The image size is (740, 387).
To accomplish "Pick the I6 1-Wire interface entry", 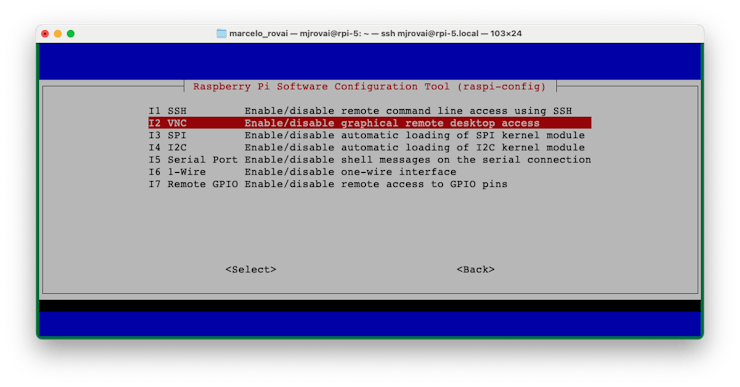I will point(303,172).
